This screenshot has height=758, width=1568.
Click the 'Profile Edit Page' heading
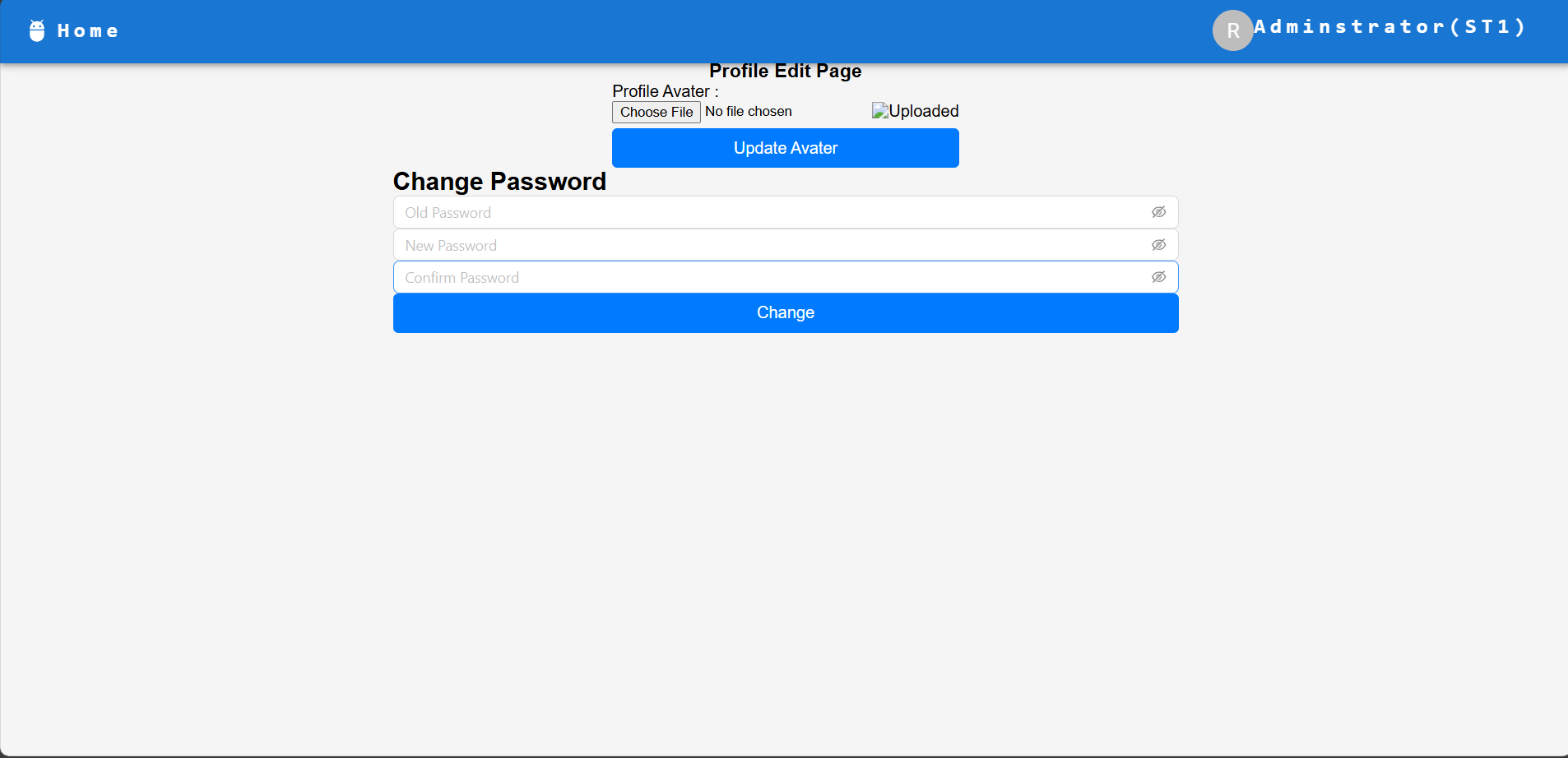coord(785,72)
